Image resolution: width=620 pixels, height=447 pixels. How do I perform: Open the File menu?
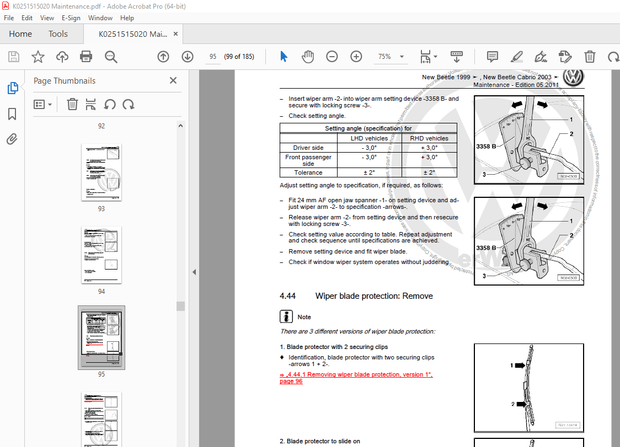click(9, 18)
